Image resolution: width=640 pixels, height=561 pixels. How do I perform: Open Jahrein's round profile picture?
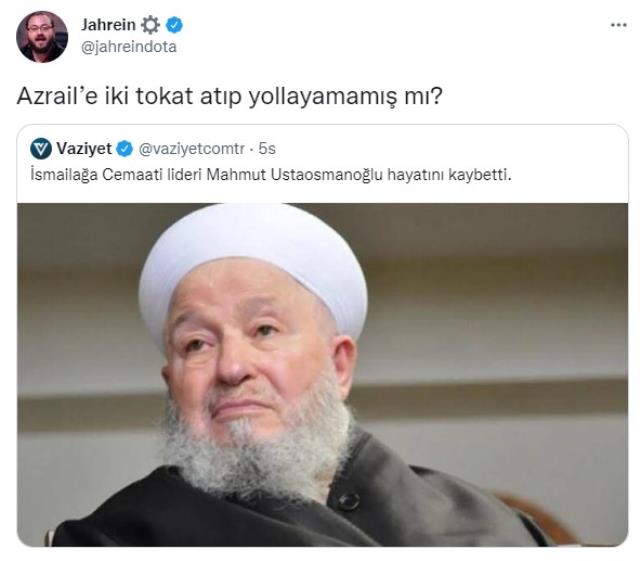point(42,37)
